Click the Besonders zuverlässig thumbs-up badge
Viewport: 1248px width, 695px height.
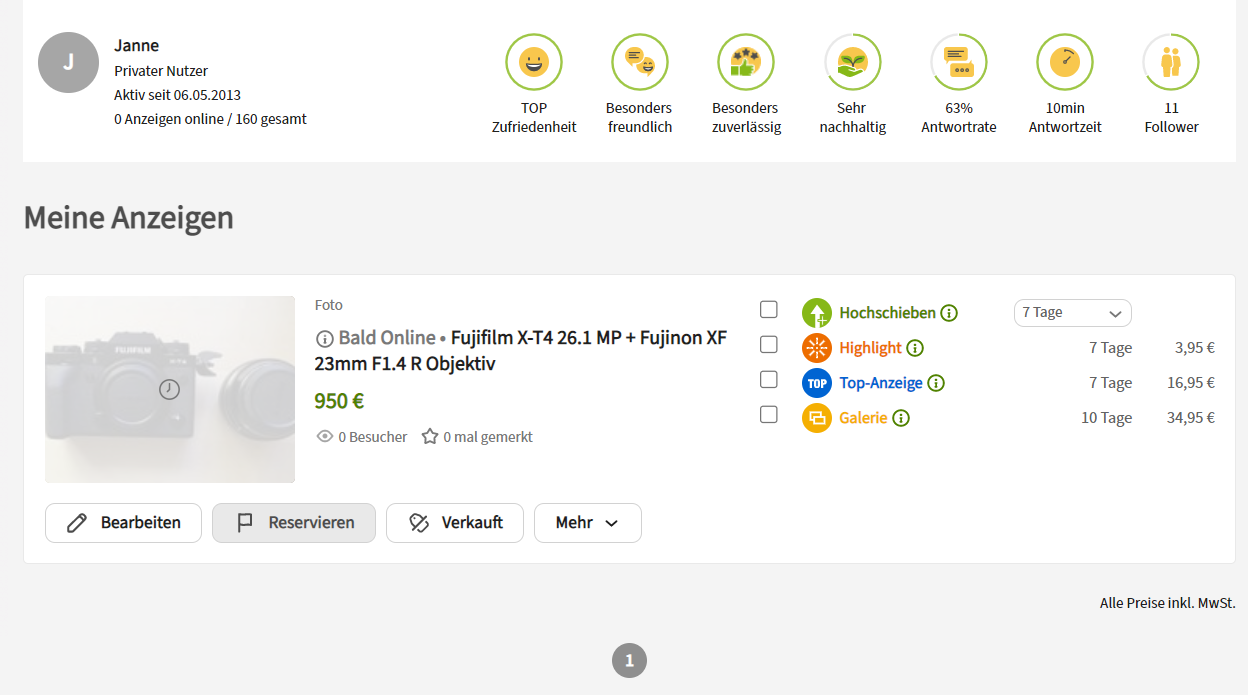pyautogui.click(x=746, y=62)
